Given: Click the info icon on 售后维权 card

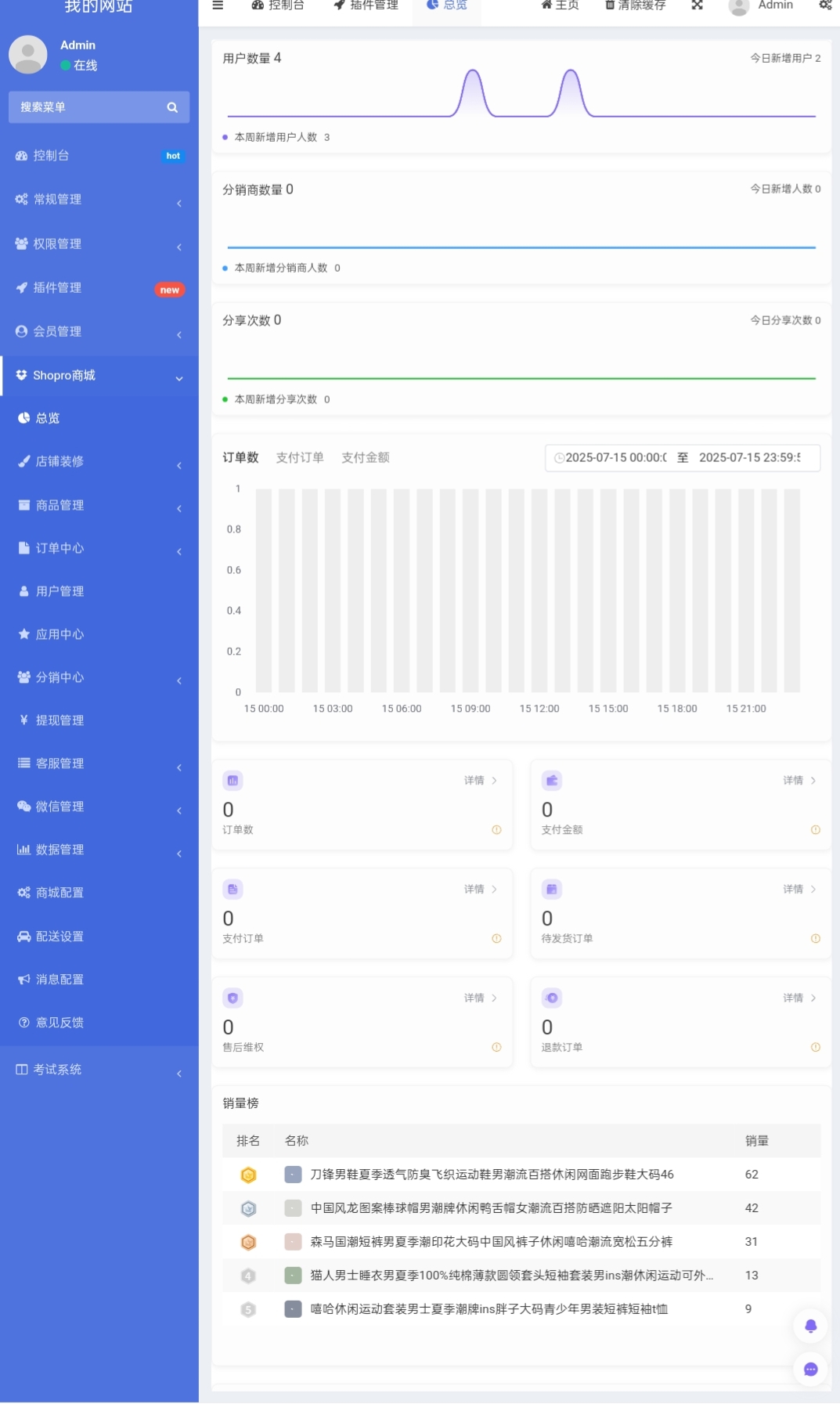Looking at the screenshot, I should [496, 1048].
